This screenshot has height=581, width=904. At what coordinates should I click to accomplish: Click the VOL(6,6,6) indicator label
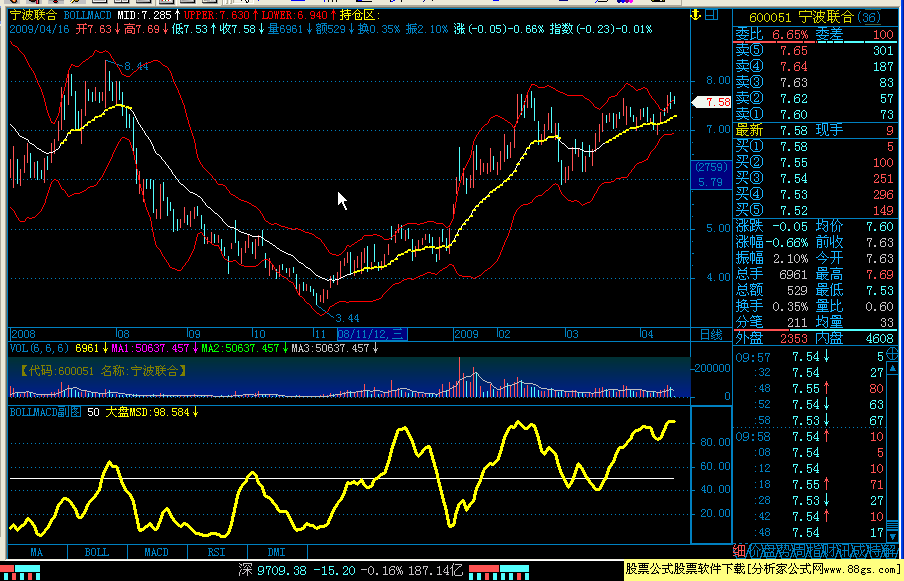click(x=39, y=348)
